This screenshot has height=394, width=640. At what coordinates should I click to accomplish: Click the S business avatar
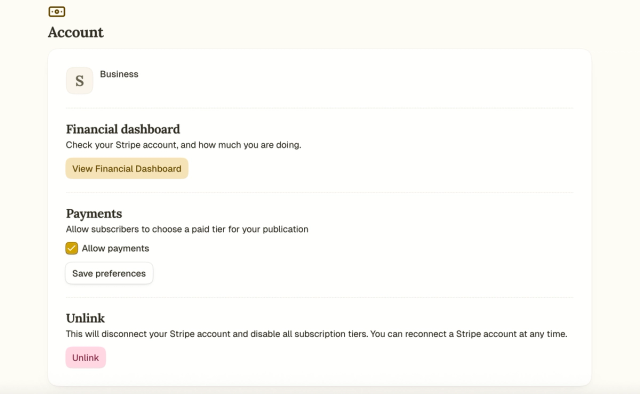coord(80,80)
